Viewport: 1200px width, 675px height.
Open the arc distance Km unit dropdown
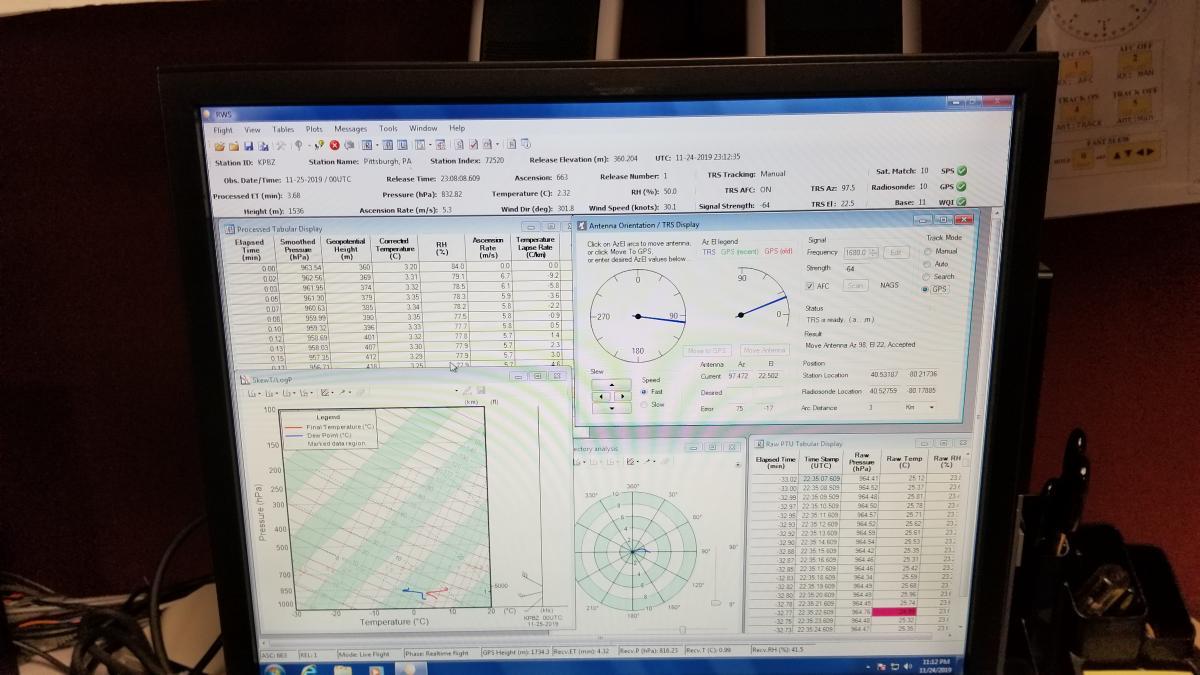[x=931, y=407]
